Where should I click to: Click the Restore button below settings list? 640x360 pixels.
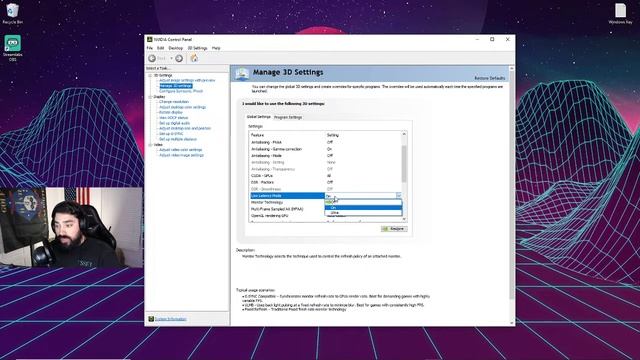tap(394, 229)
